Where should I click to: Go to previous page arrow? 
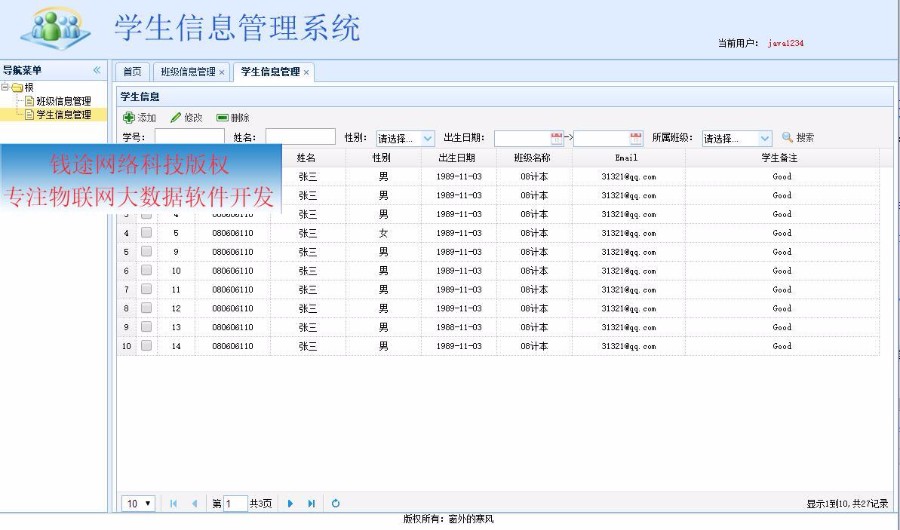click(194, 504)
